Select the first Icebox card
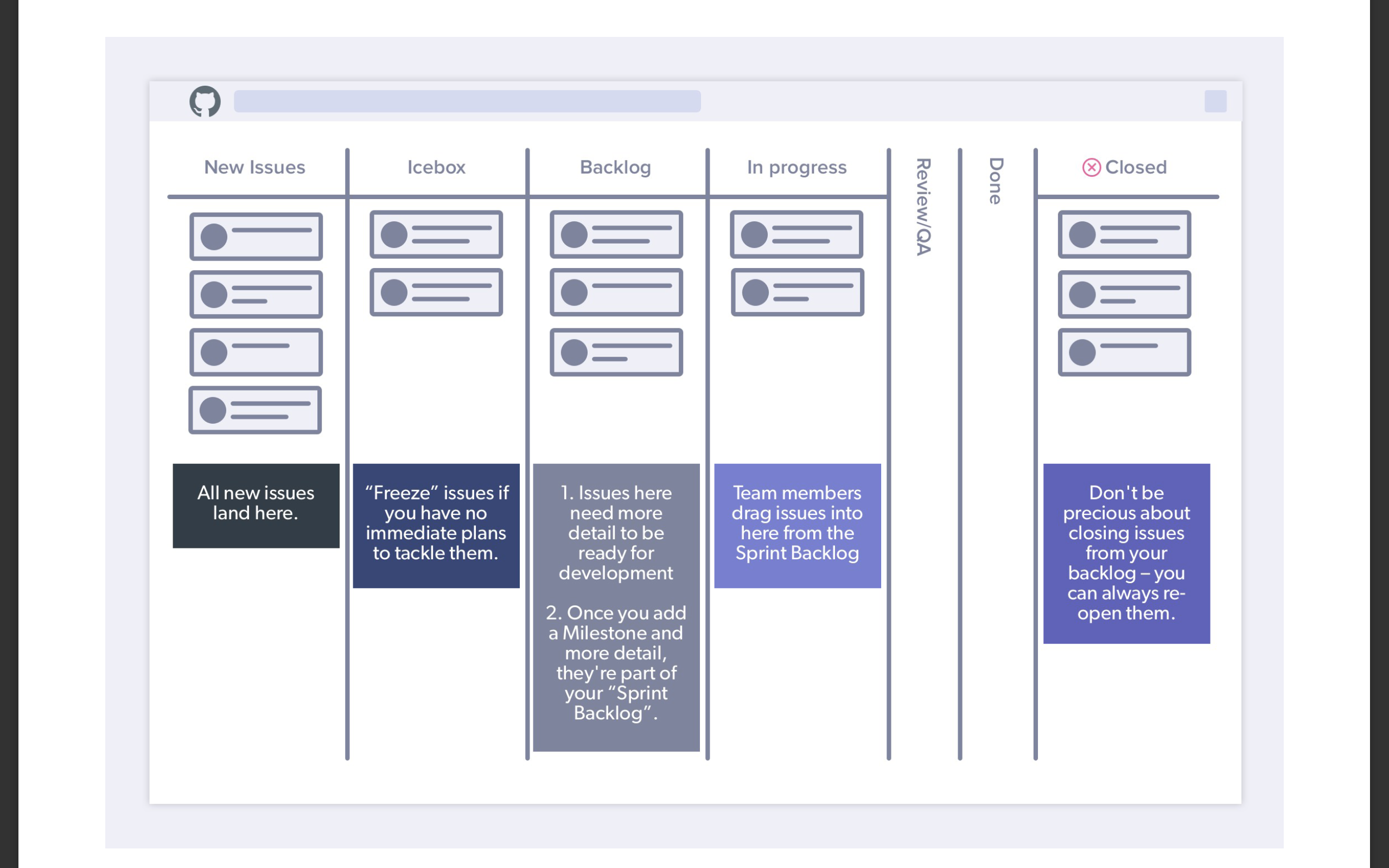The image size is (1389, 868). pos(435,233)
